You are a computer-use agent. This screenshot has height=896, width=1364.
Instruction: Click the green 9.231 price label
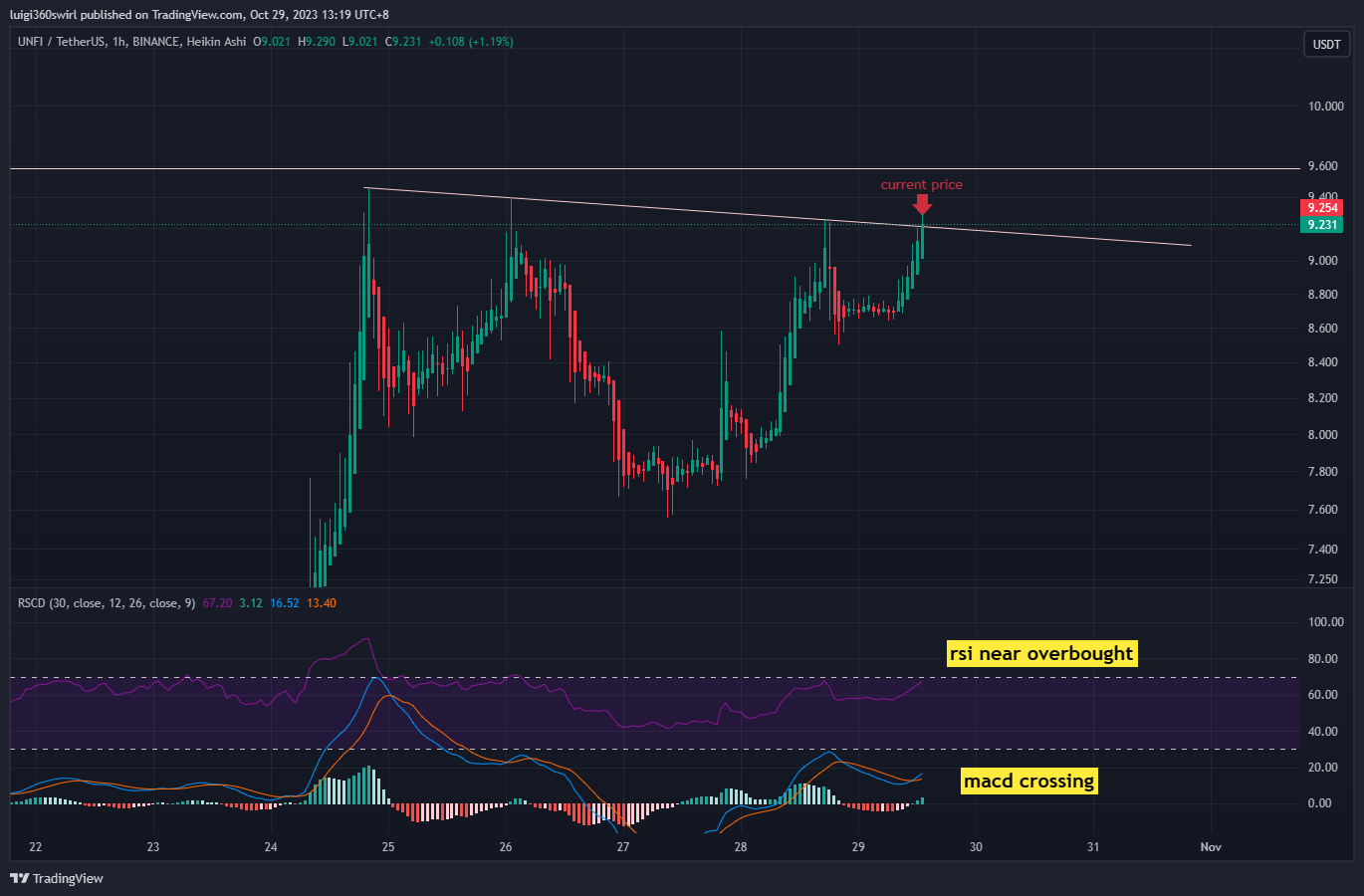[x=1322, y=225]
